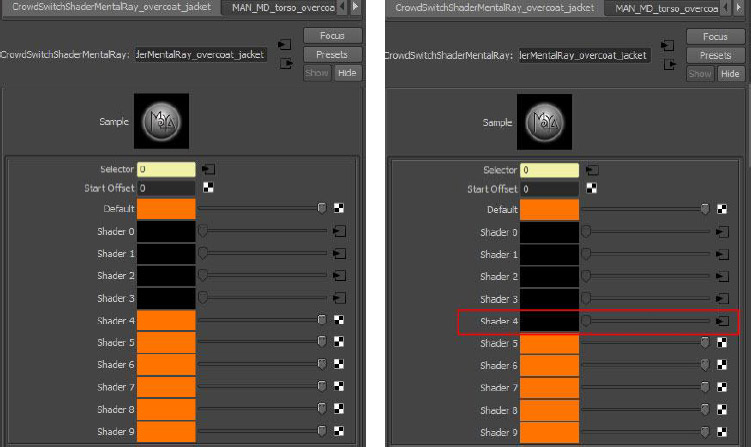Click the 'Shader 8' label in left panel
Viewport: 751px width, 447px height.
click(x=115, y=409)
